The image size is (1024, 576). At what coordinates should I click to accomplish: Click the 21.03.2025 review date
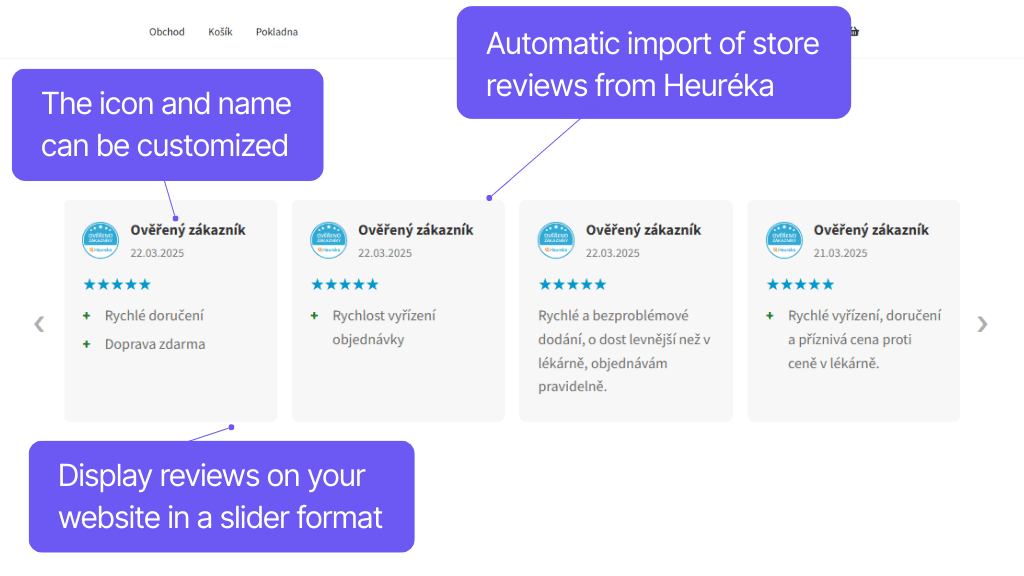[x=840, y=253]
